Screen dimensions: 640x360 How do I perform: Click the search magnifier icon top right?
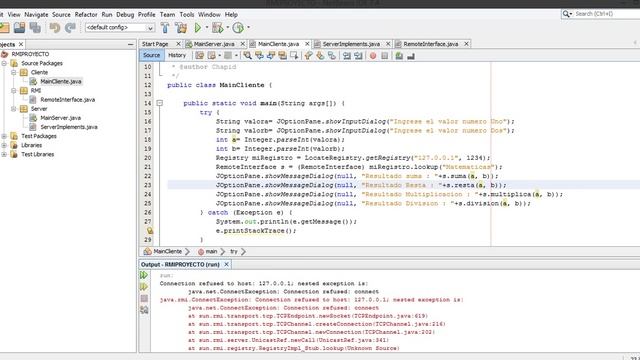tap(566, 14)
